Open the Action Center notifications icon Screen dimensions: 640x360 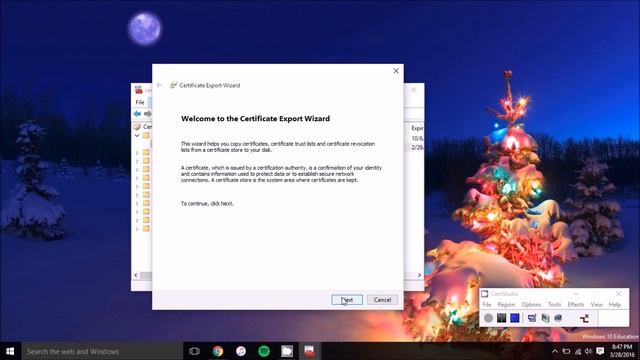click(x=600, y=351)
